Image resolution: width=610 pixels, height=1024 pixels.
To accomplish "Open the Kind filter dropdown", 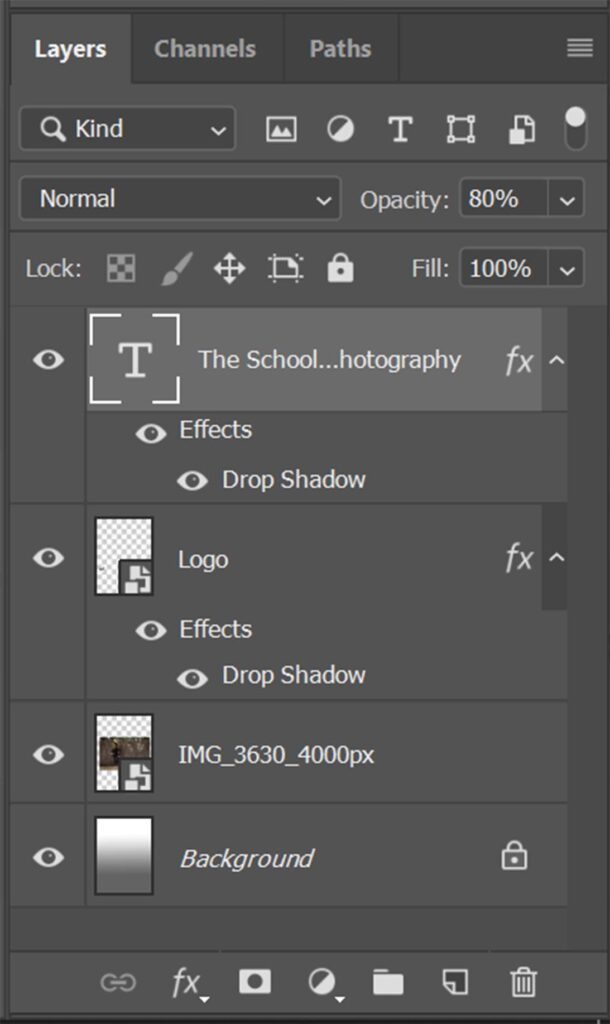I will [x=127, y=129].
